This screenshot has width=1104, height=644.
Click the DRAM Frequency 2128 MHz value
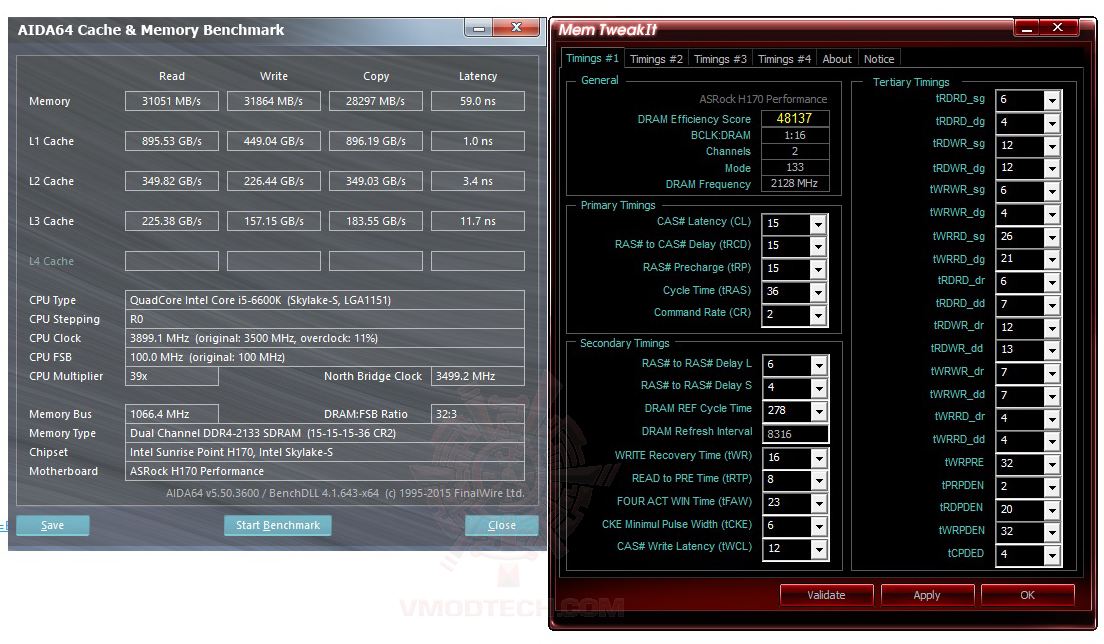[794, 183]
